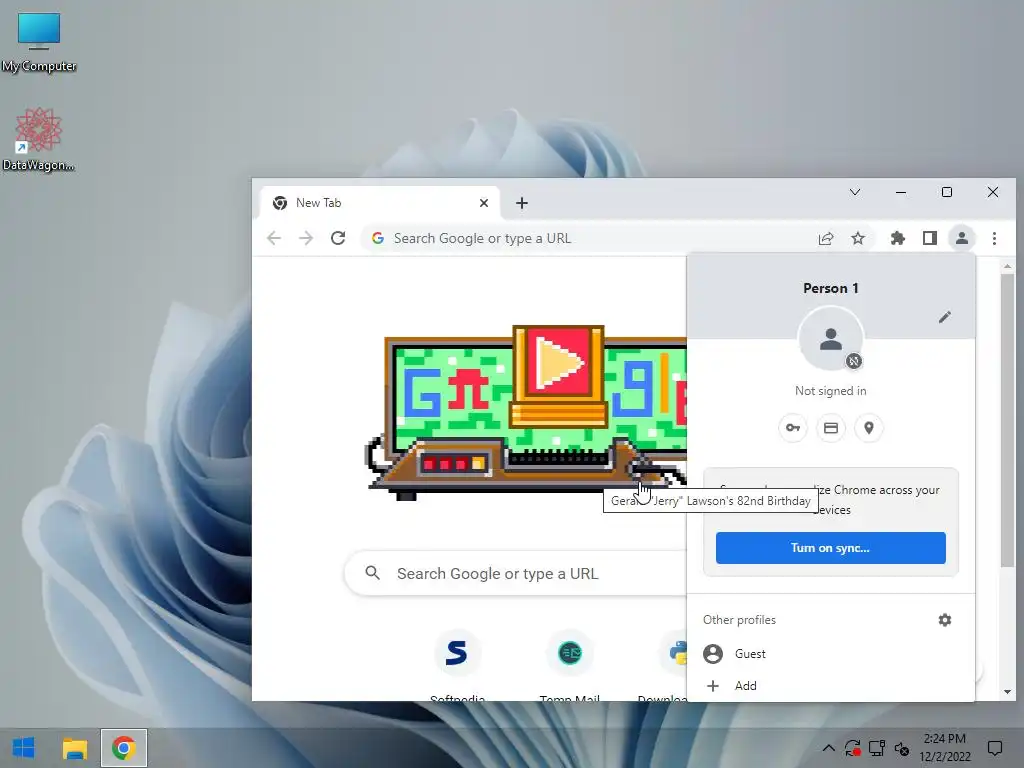Screen dimensions: 1024x768
Task: Close profile menu via profile avatar button
Action: click(x=962, y=238)
